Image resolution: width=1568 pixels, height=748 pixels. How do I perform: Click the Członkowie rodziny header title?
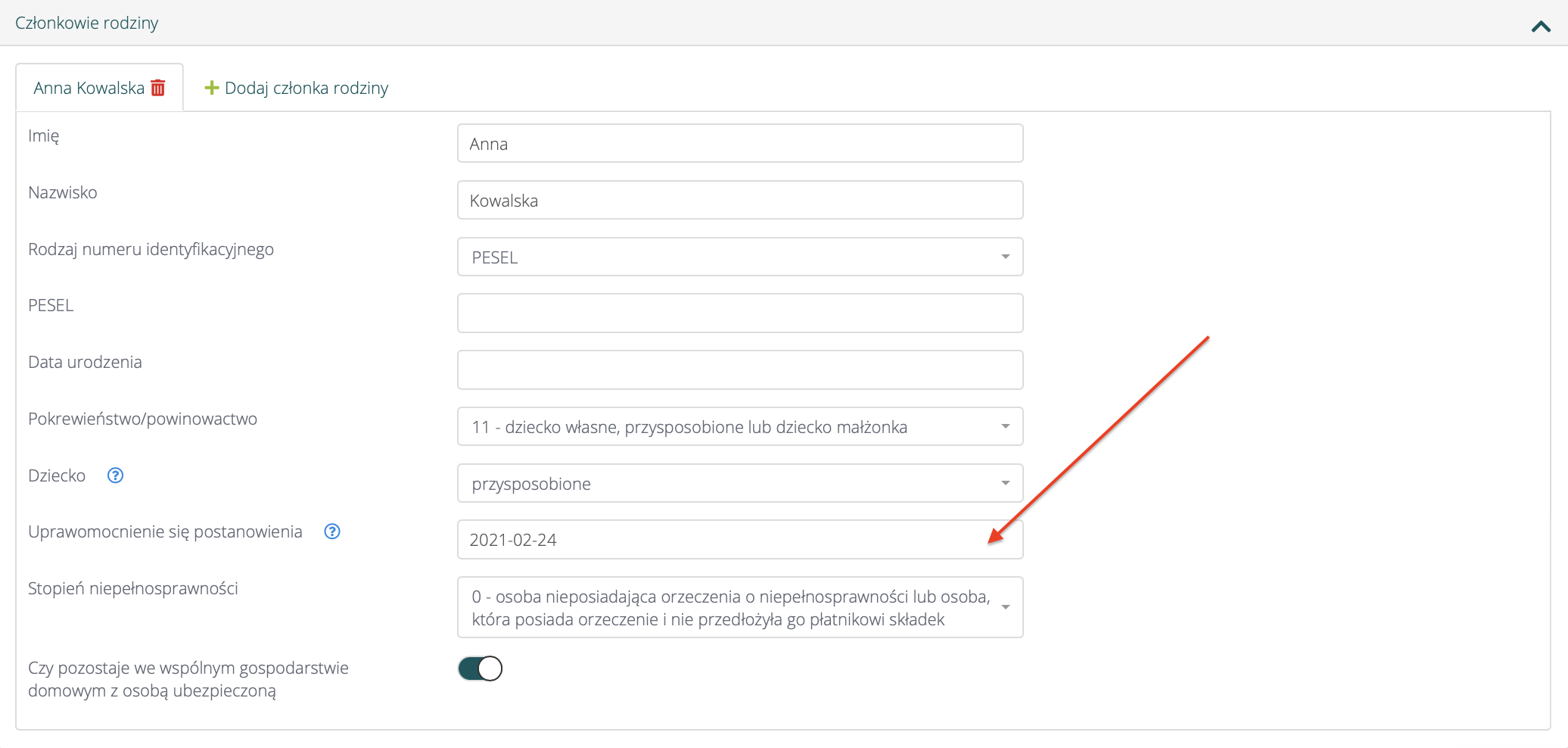point(87,23)
